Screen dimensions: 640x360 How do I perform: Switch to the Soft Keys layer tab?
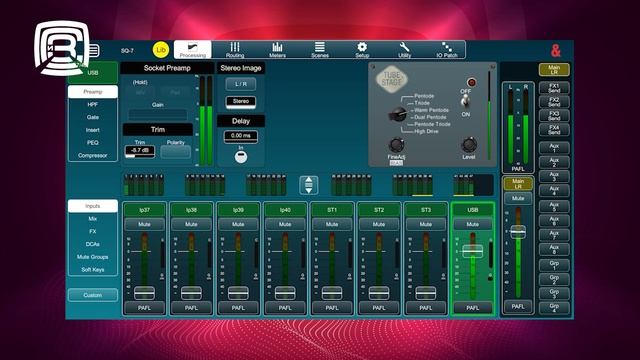[93, 269]
